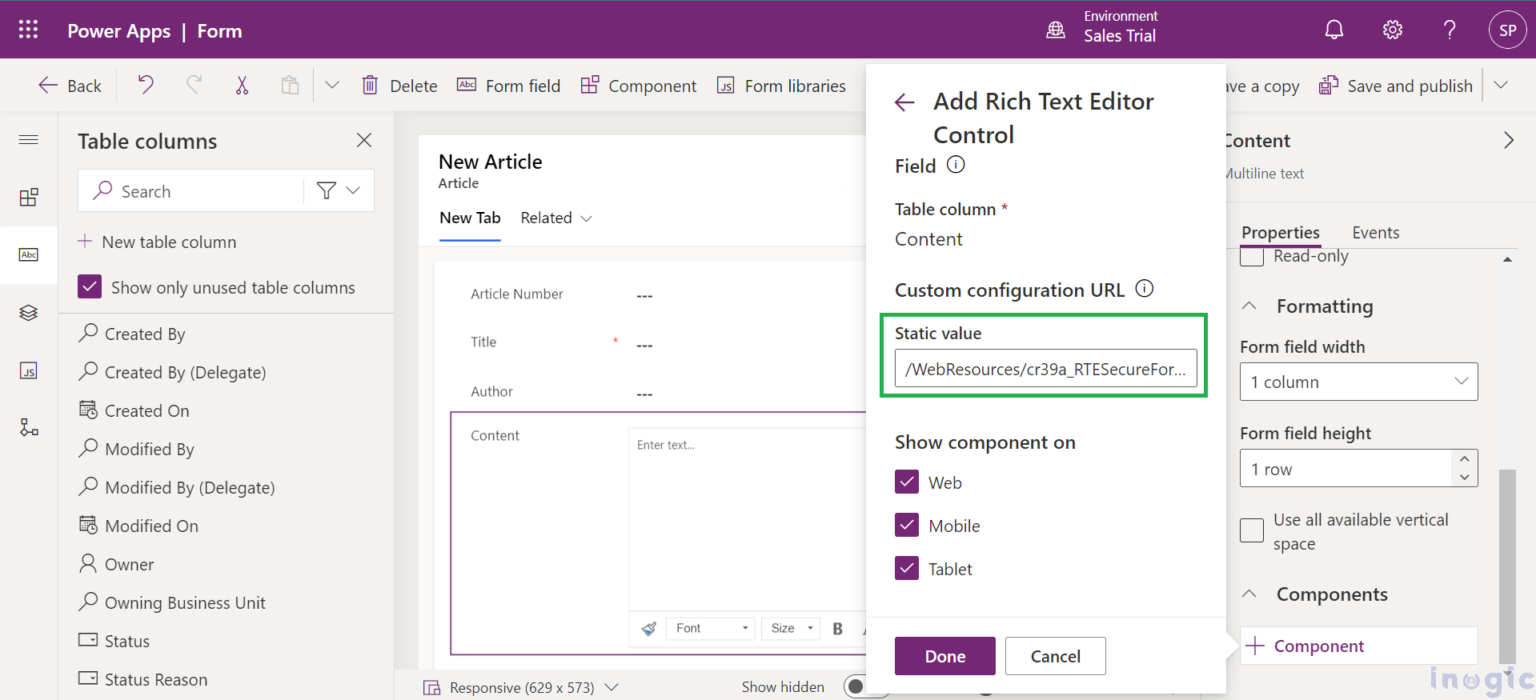1536x700 pixels.
Task: Click the Undo icon
Action: [144, 85]
